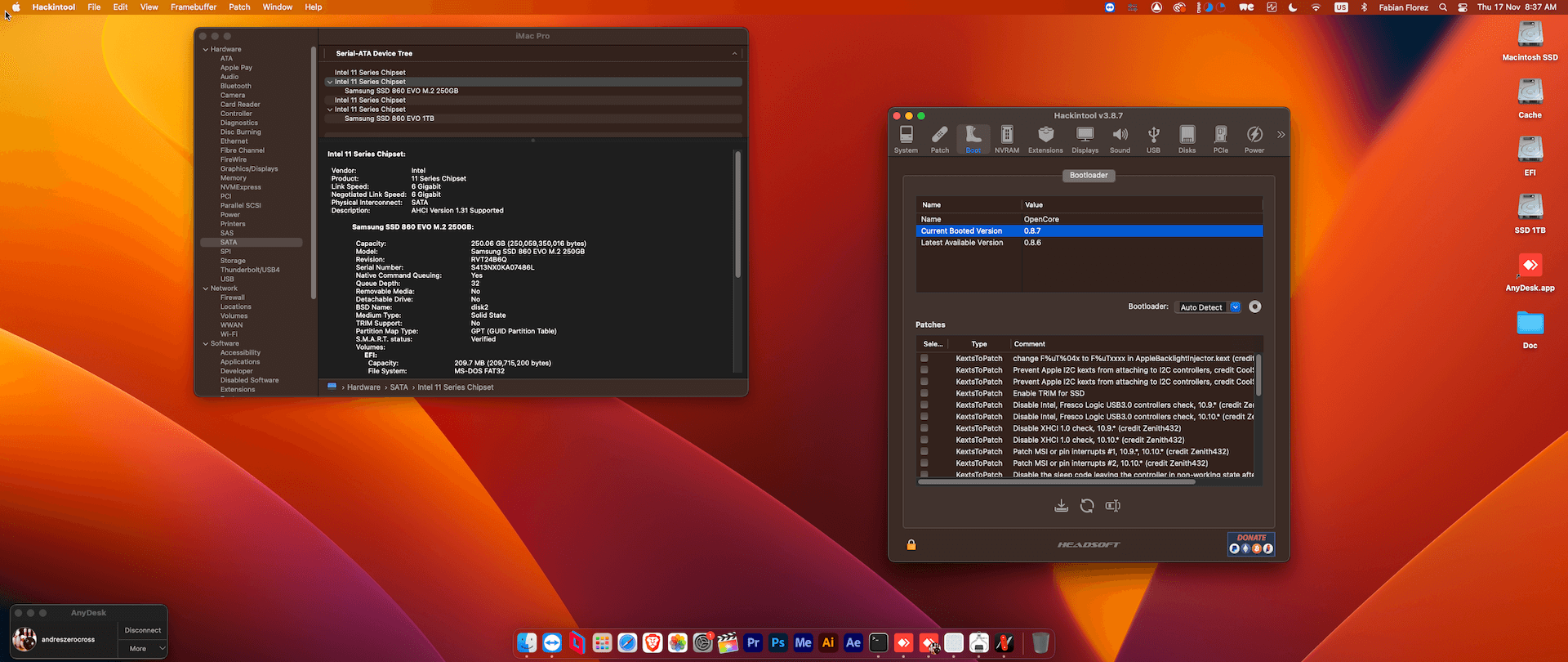
Task: Select Latest Available Version row
Action: coord(1089,243)
